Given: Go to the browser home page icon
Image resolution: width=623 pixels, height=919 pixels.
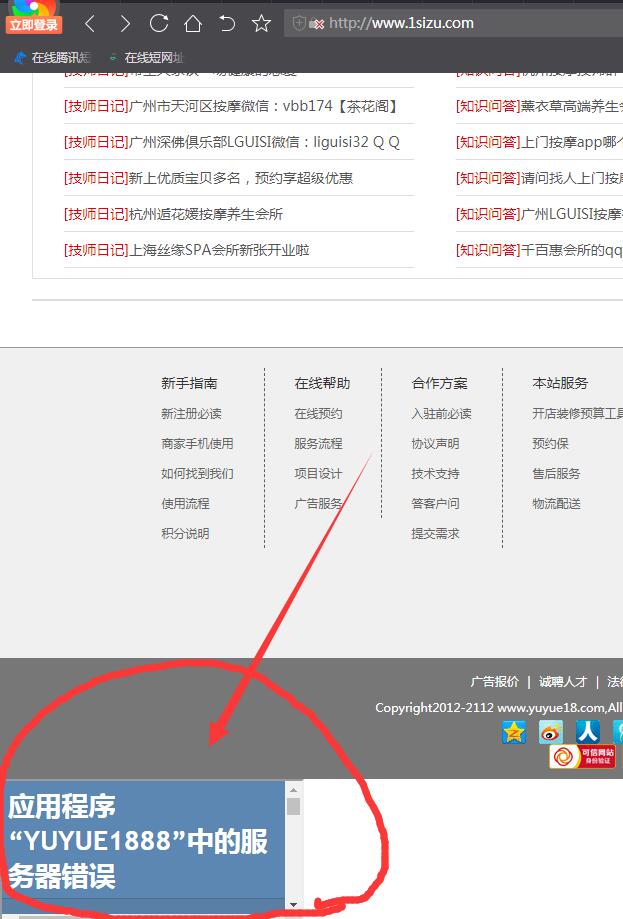Looking at the screenshot, I should (193, 23).
